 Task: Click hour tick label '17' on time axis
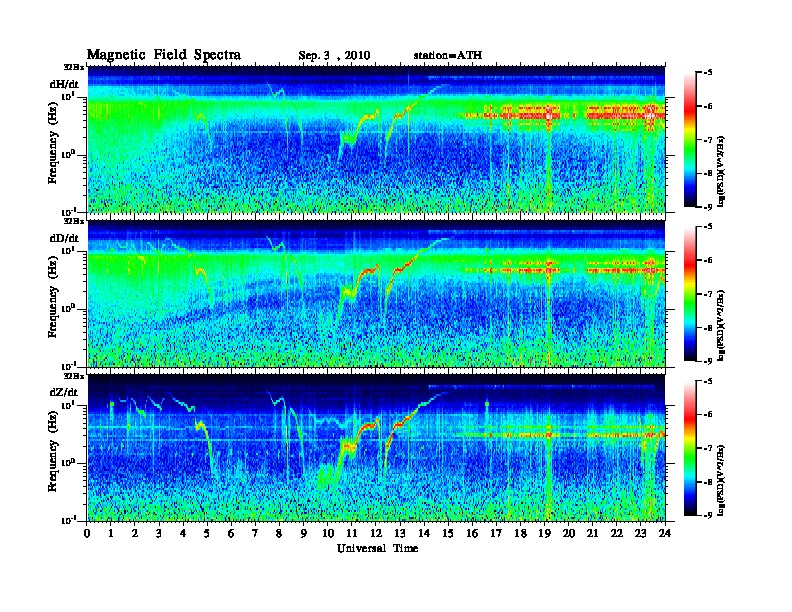pos(497,533)
